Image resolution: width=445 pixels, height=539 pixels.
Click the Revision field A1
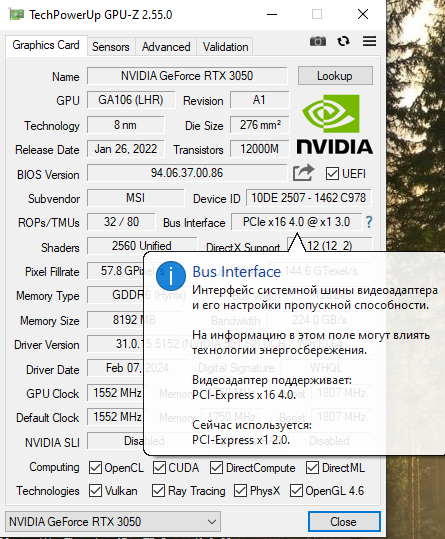pyautogui.click(x=259, y=100)
